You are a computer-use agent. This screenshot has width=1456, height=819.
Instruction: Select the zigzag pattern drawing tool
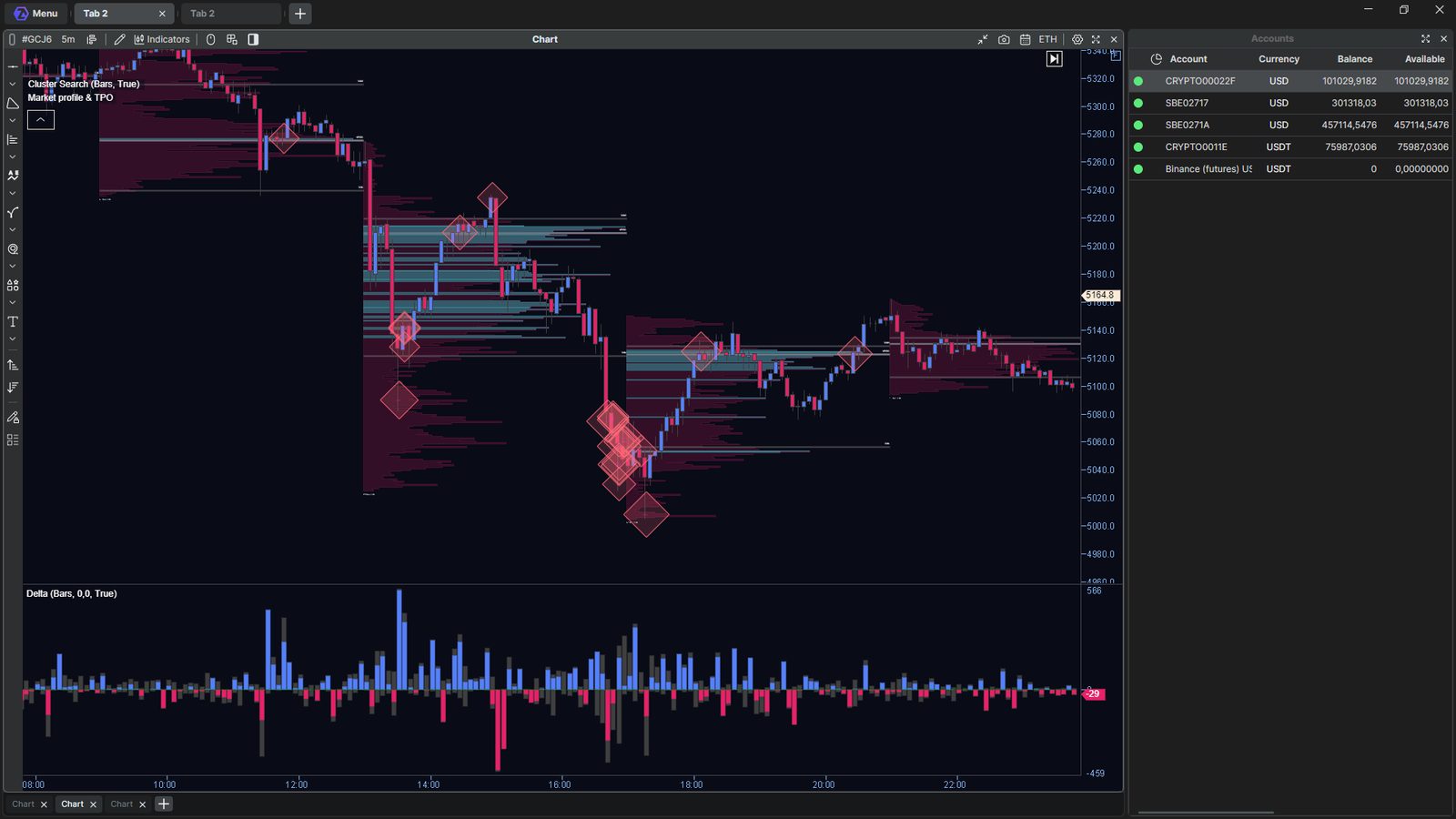pyautogui.click(x=13, y=176)
